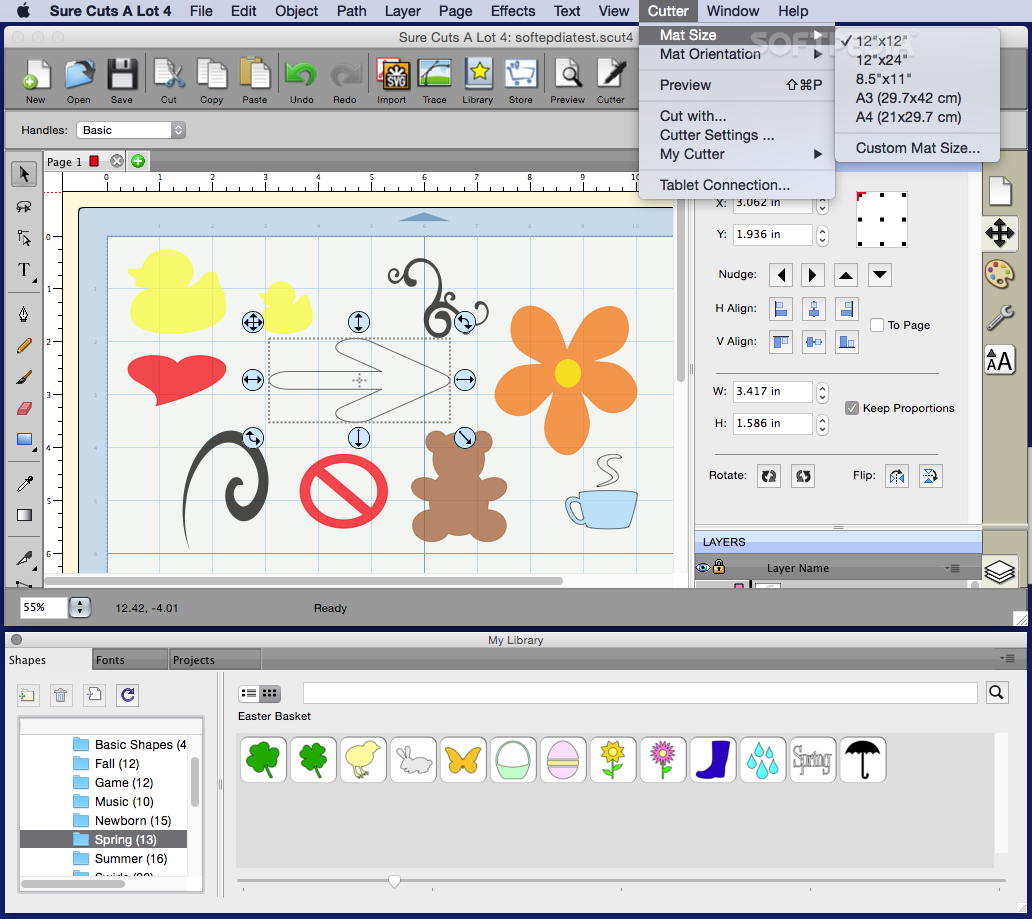Open the Layers stack panel icon

(999, 571)
